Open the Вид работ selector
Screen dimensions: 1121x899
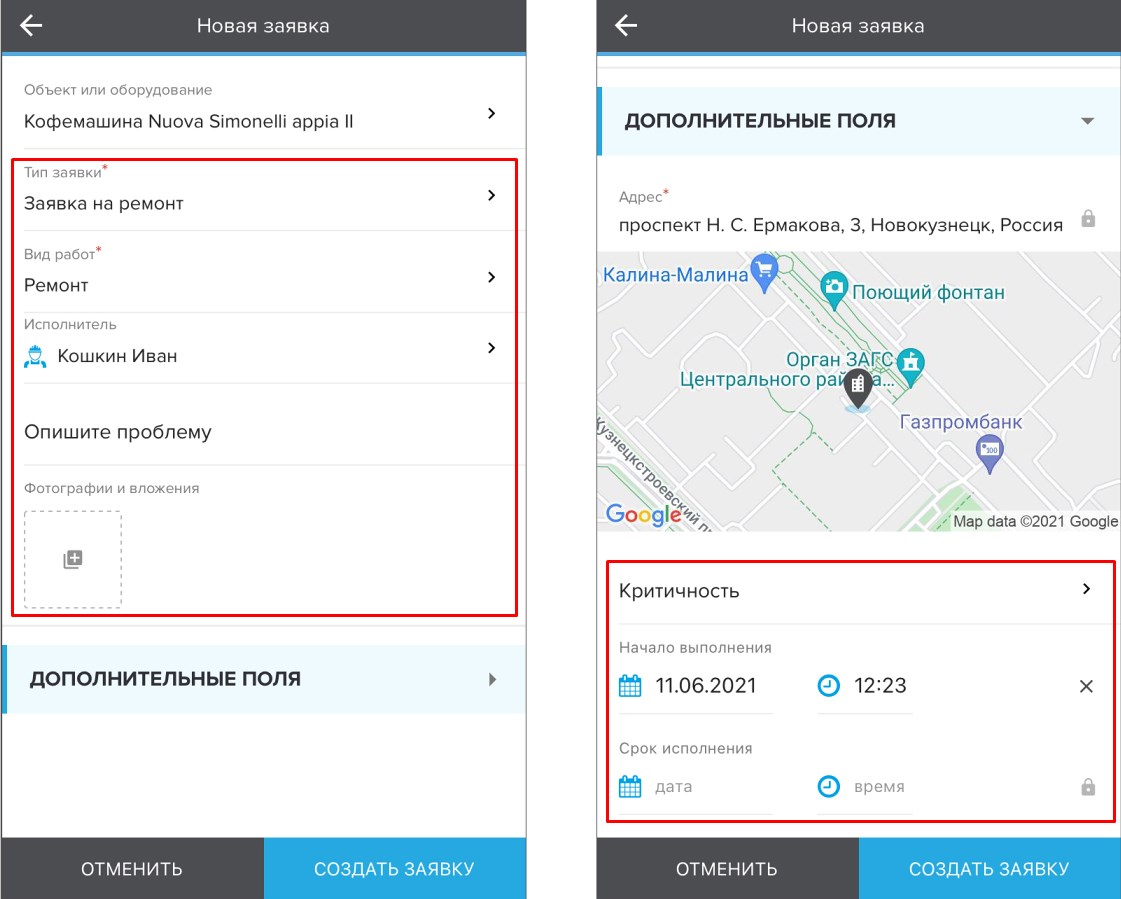(x=265, y=272)
